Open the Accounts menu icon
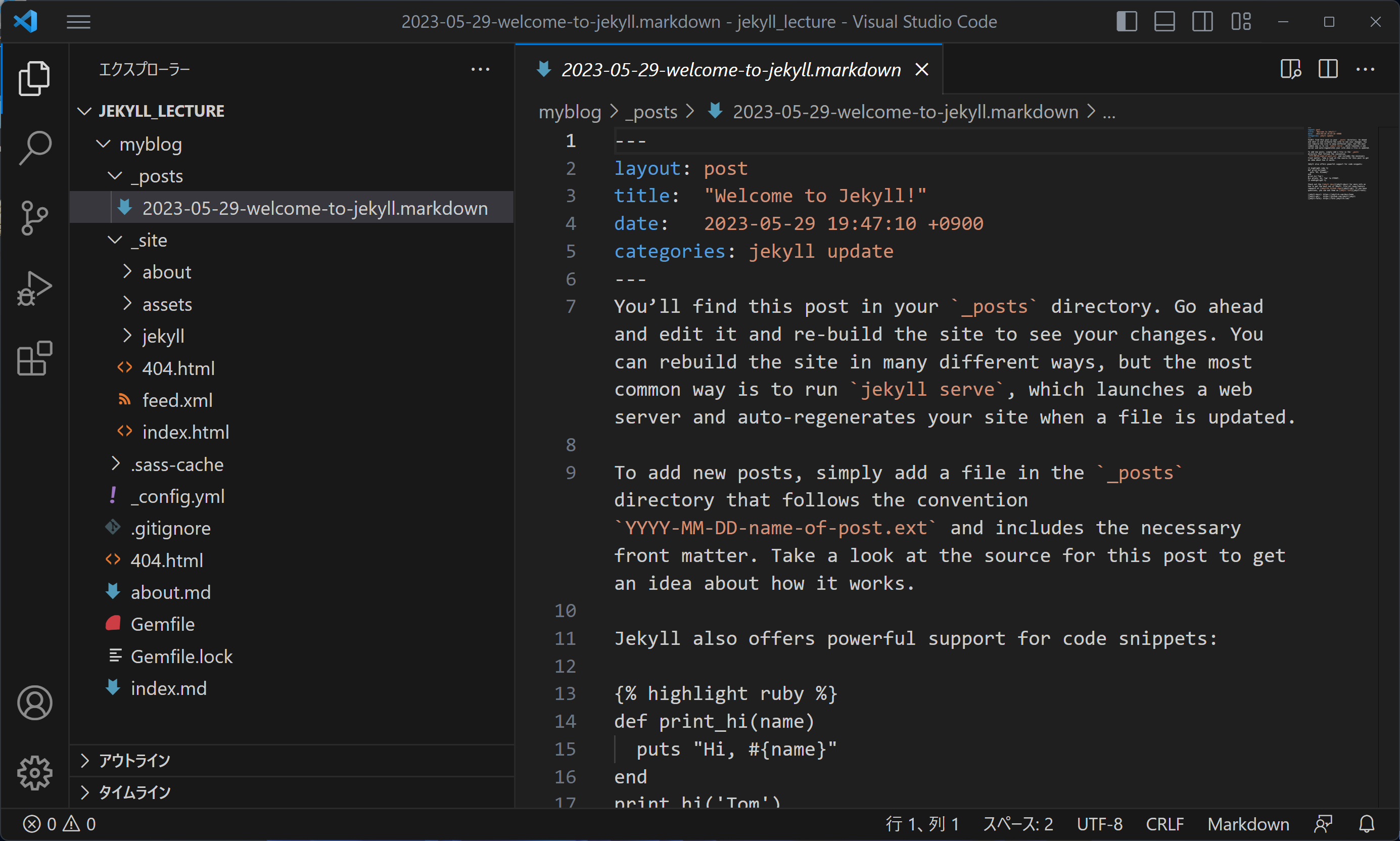The image size is (1400, 841). pos(34,703)
